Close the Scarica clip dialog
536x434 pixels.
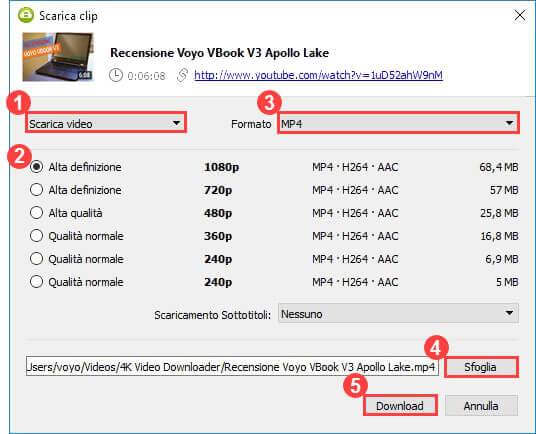(x=520, y=15)
